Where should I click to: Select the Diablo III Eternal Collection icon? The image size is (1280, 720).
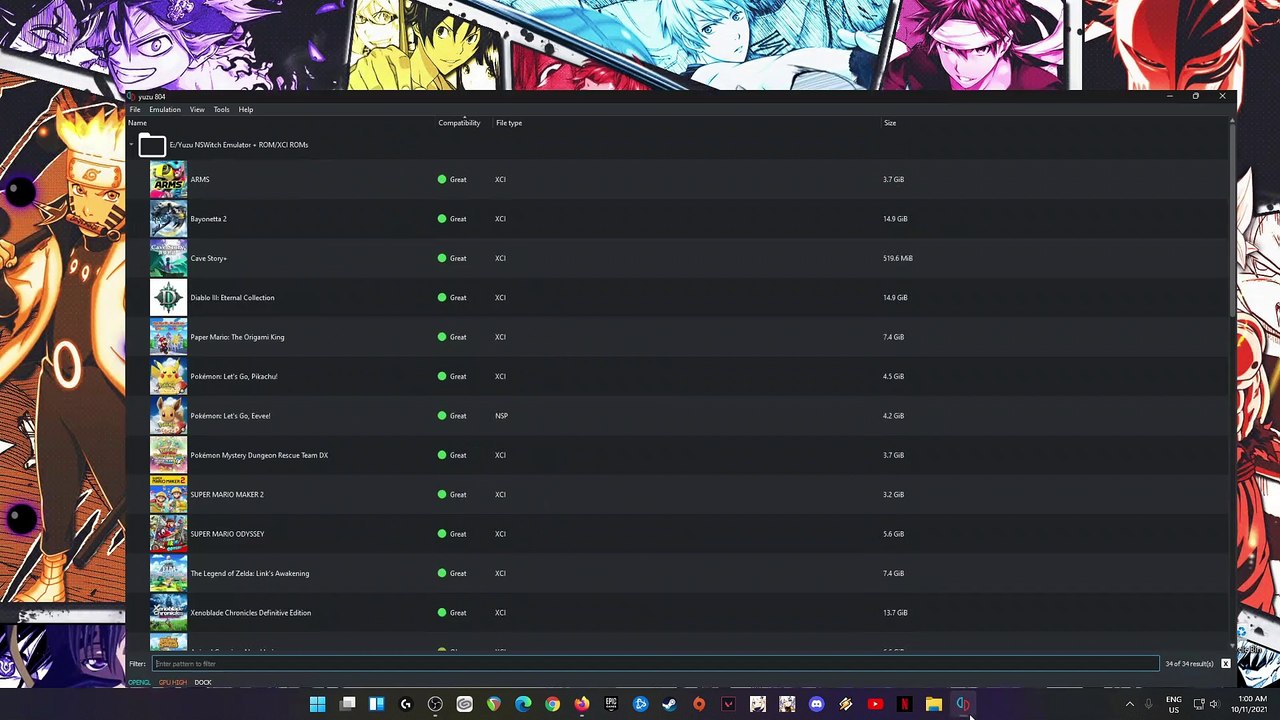coord(168,298)
